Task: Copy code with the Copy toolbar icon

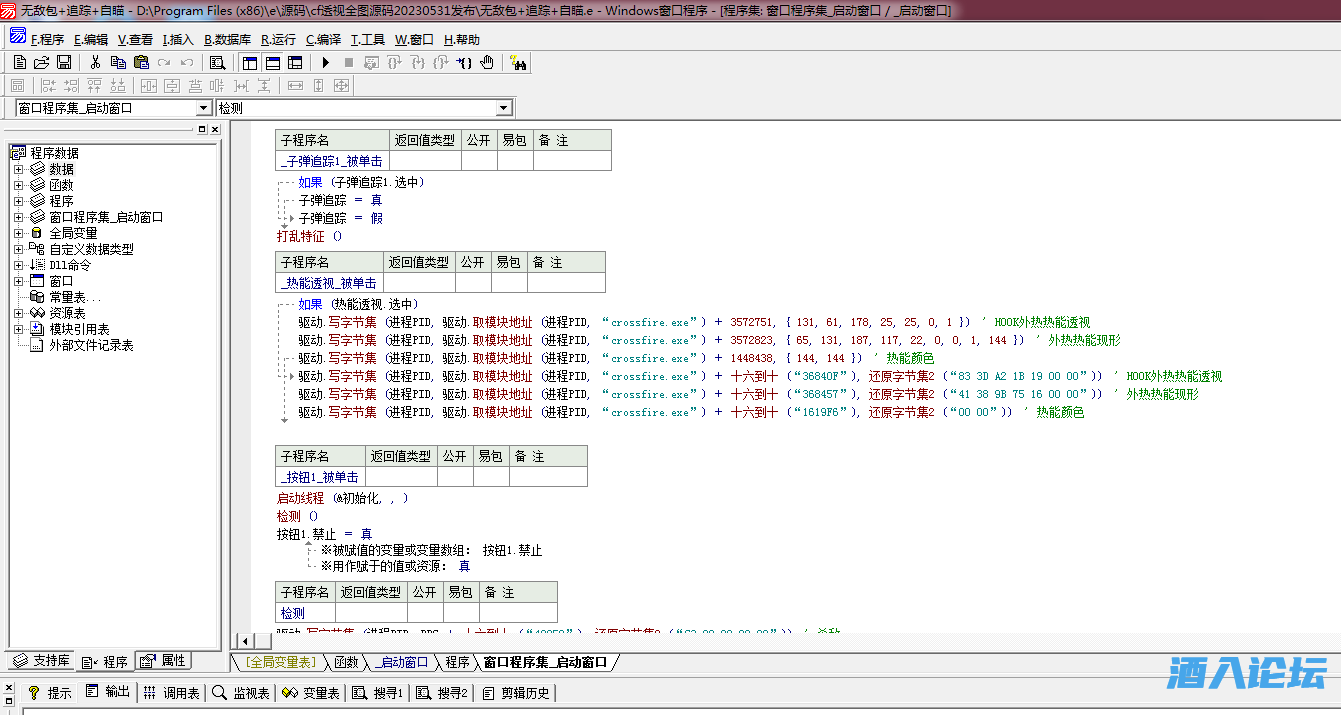Action: 118,62
